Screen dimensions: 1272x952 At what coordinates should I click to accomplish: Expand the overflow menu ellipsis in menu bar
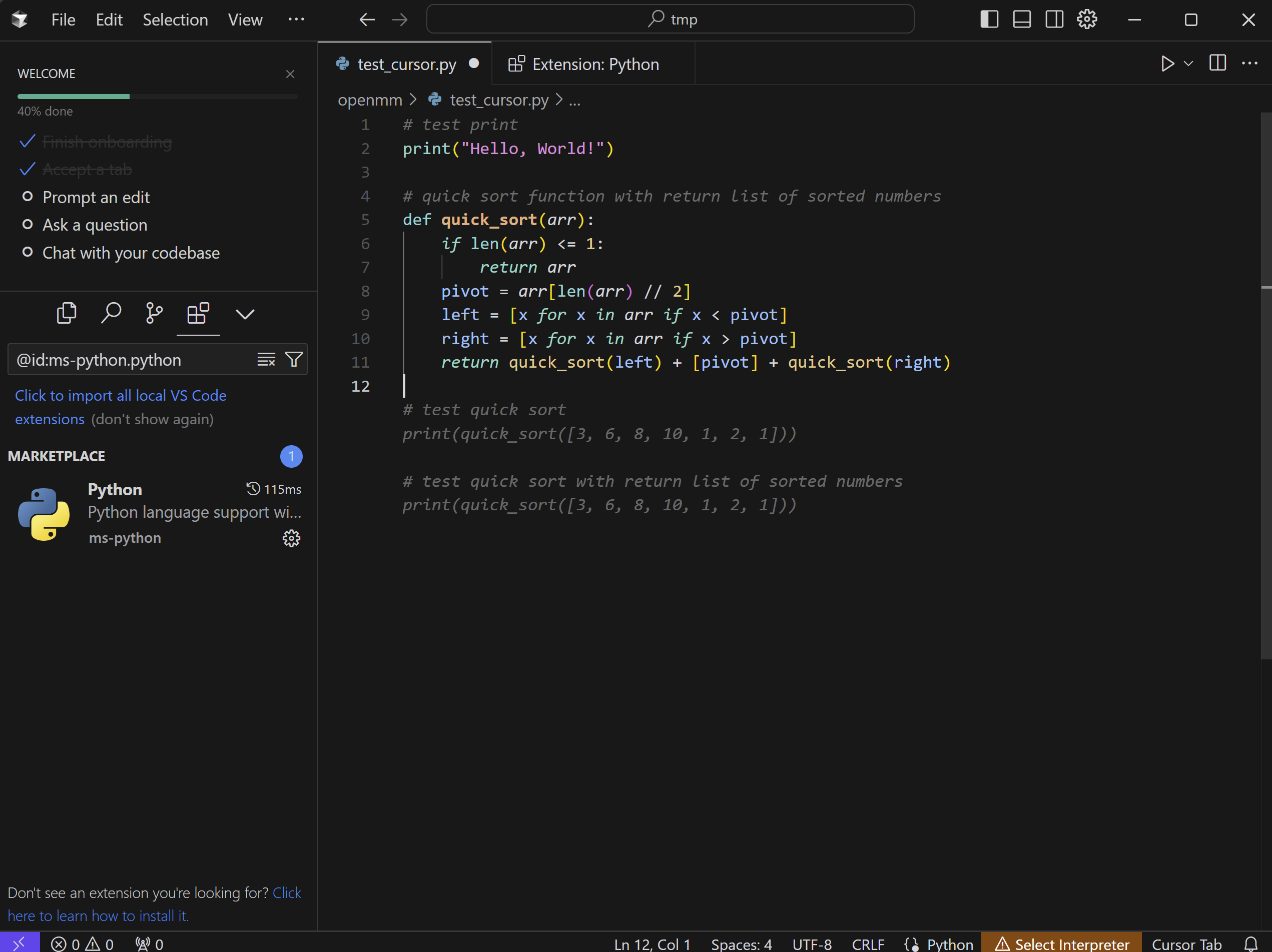[296, 20]
